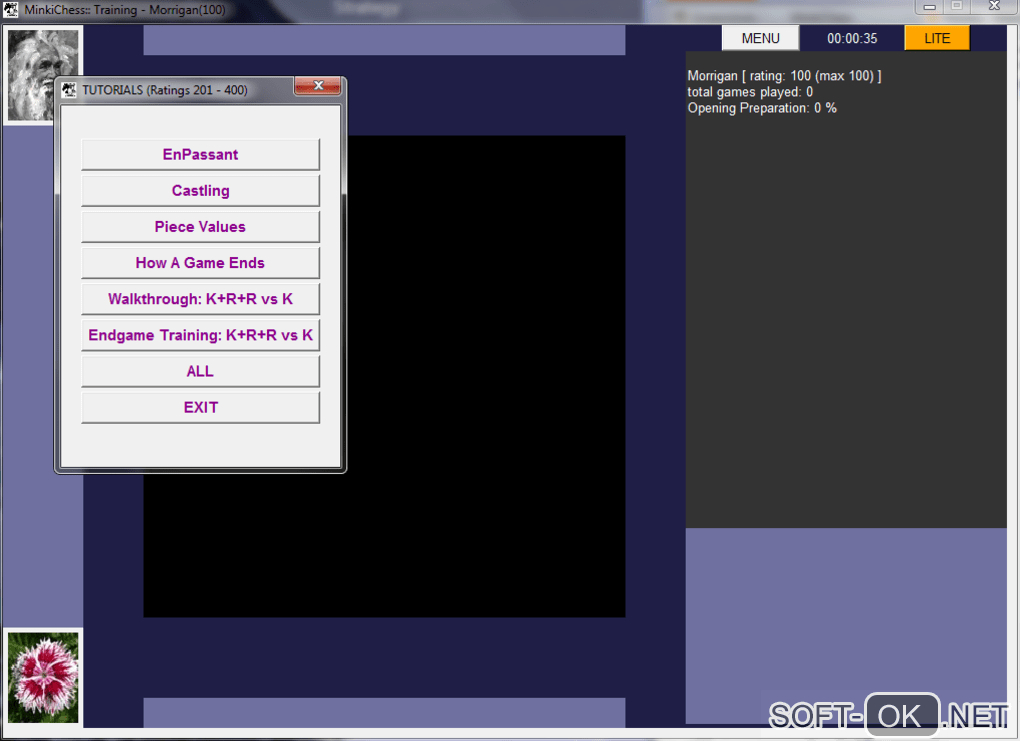Viewport: 1020px width, 741px height.
Task: Click the MinkiChess title bar icon
Action: tap(10, 10)
